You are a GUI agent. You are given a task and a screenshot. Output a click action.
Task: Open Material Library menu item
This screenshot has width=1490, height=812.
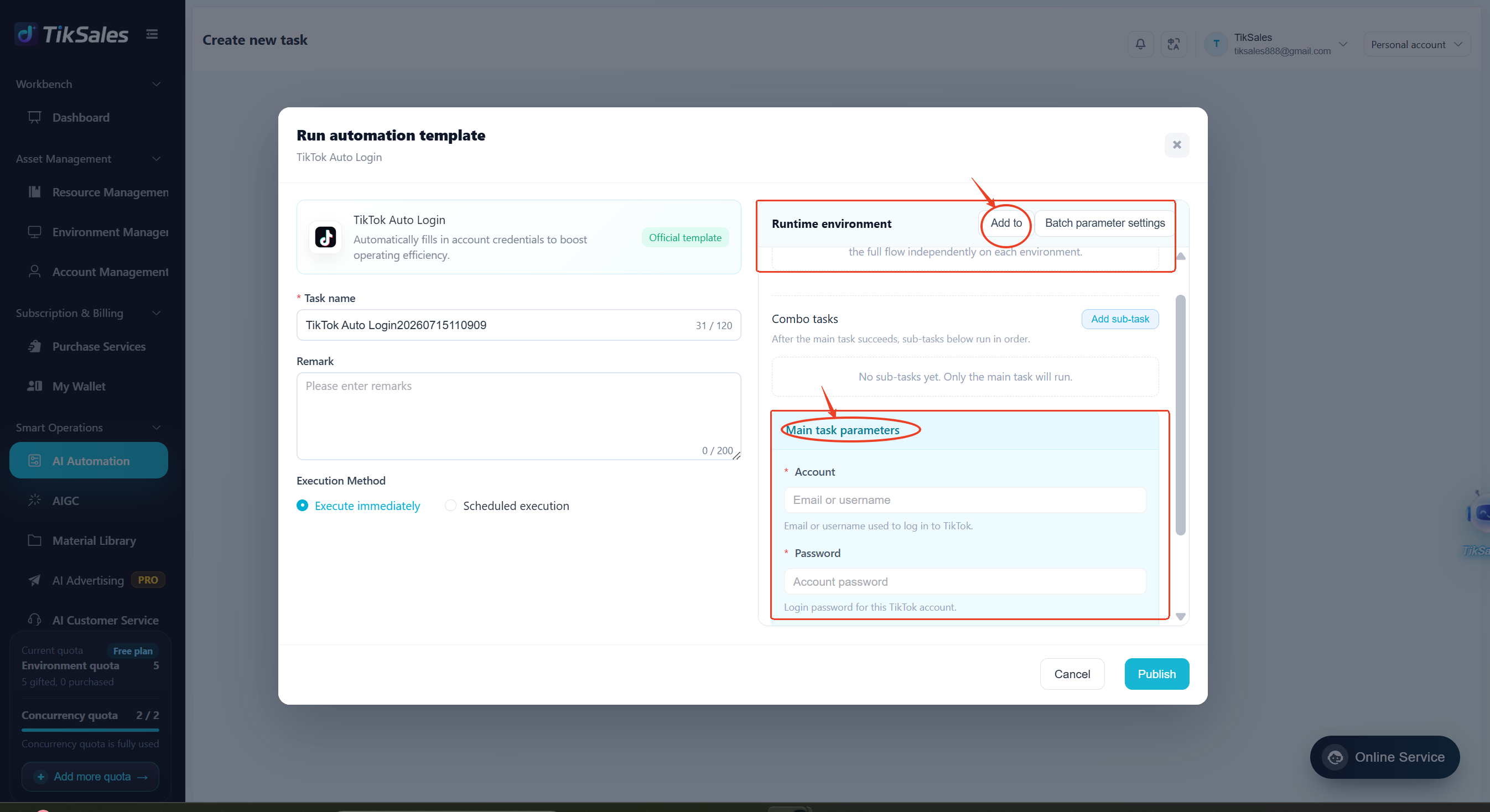coord(89,541)
